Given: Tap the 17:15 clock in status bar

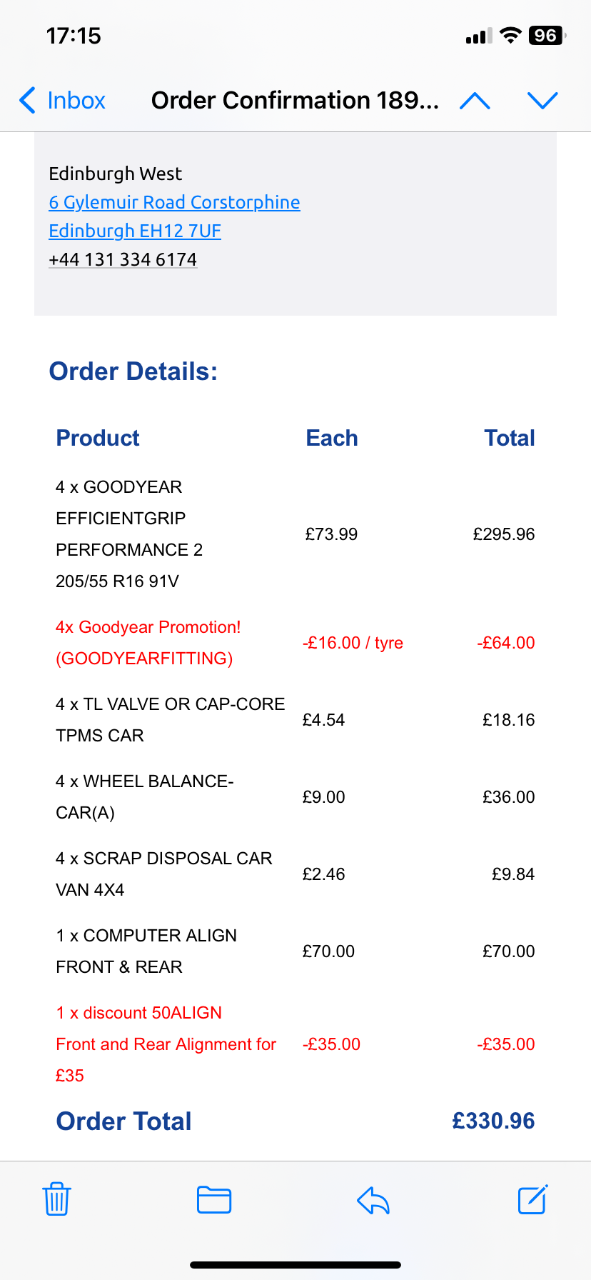Looking at the screenshot, I should tap(73, 36).
